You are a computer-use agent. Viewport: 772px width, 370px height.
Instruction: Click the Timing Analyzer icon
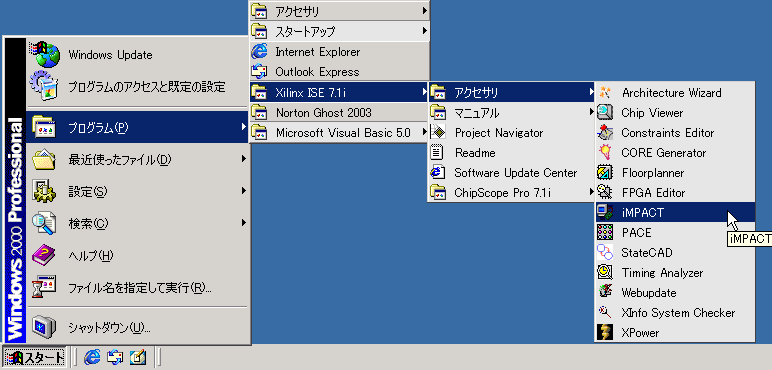click(x=605, y=272)
